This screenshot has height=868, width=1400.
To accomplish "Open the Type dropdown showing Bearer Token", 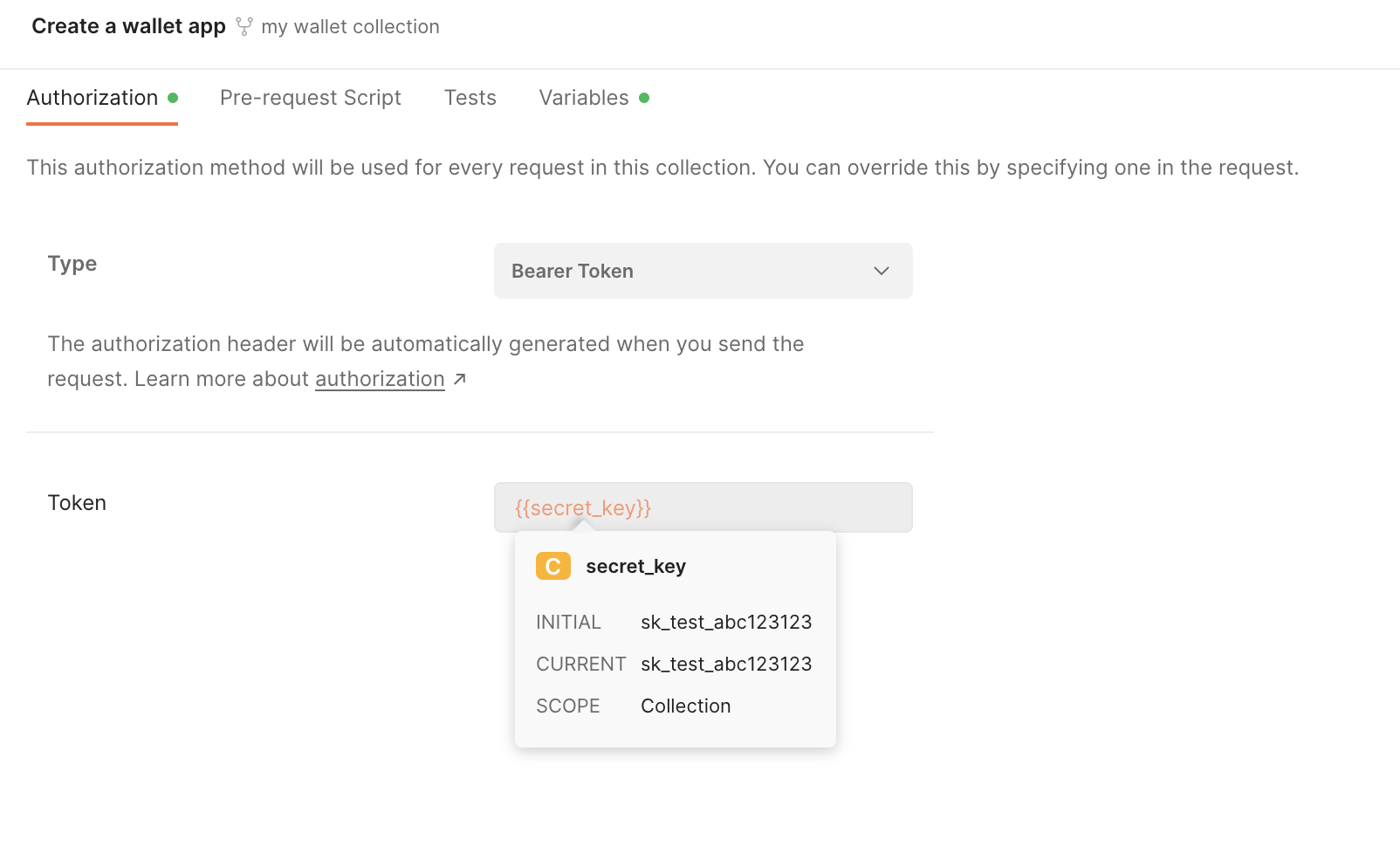I will (703, 271).
